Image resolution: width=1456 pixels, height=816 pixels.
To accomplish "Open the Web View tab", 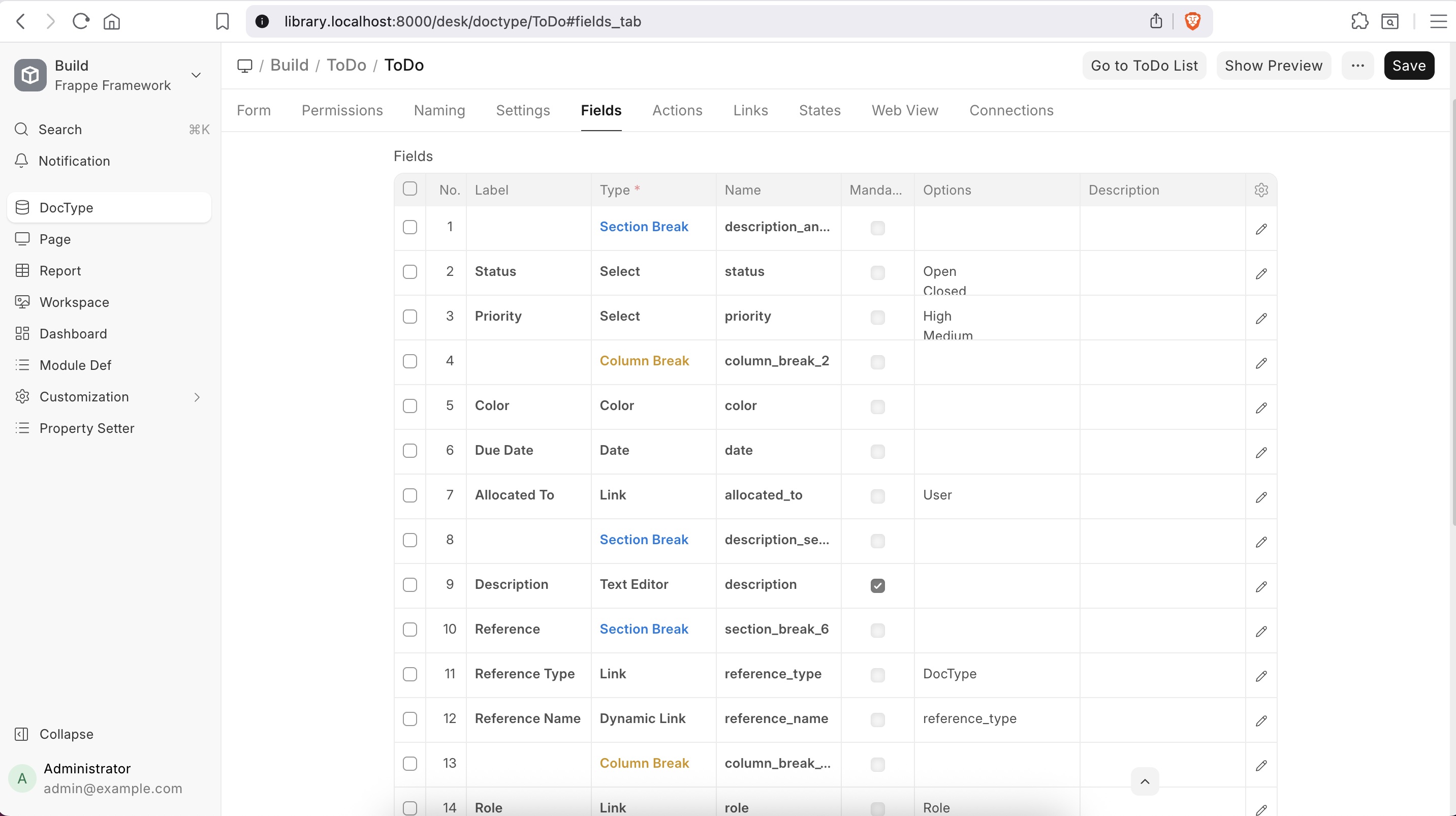I will [904, 110].
